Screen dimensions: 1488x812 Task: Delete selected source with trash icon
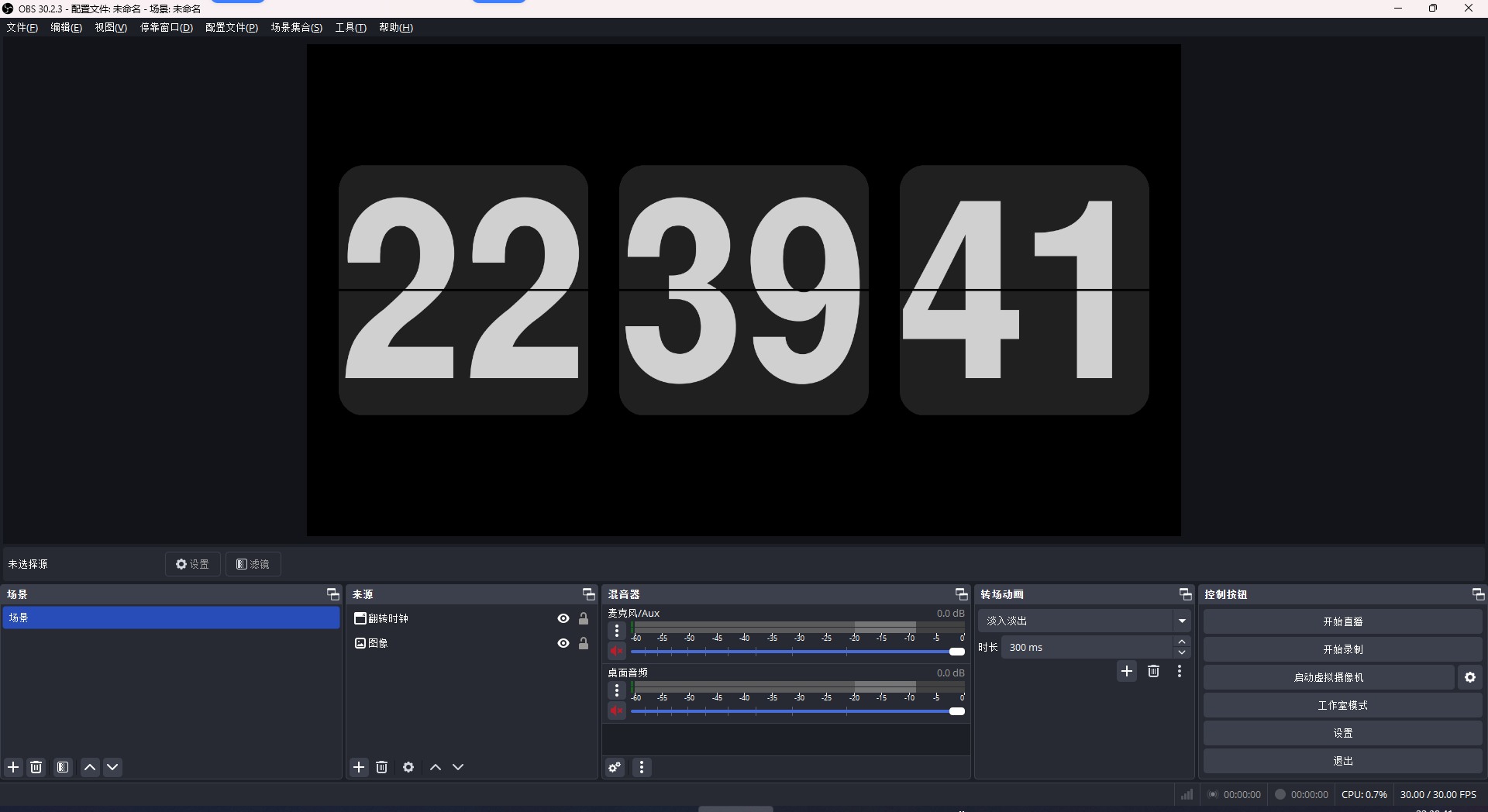point(381,767)
